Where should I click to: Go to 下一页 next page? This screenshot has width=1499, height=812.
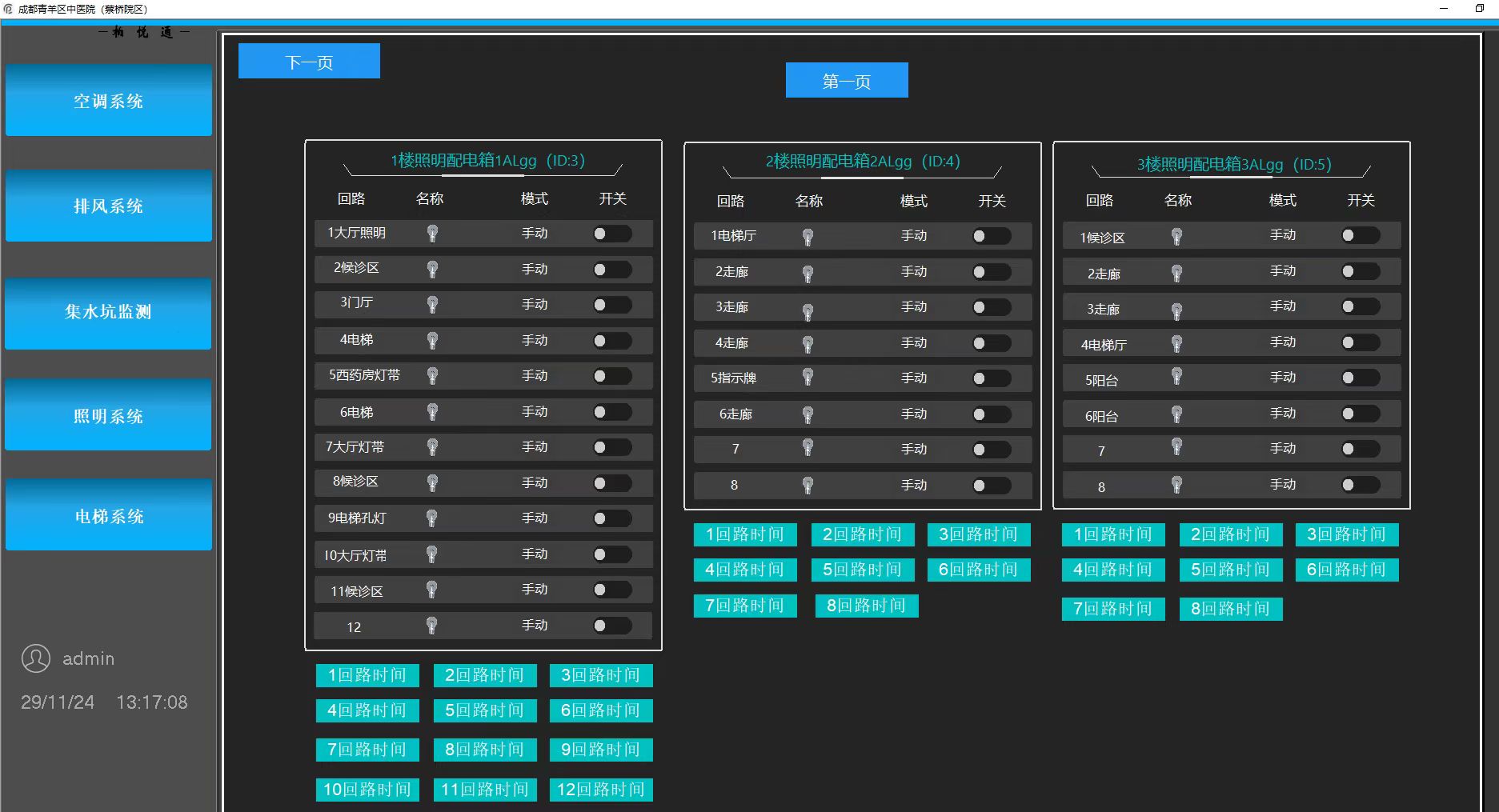tap(309, 61)
